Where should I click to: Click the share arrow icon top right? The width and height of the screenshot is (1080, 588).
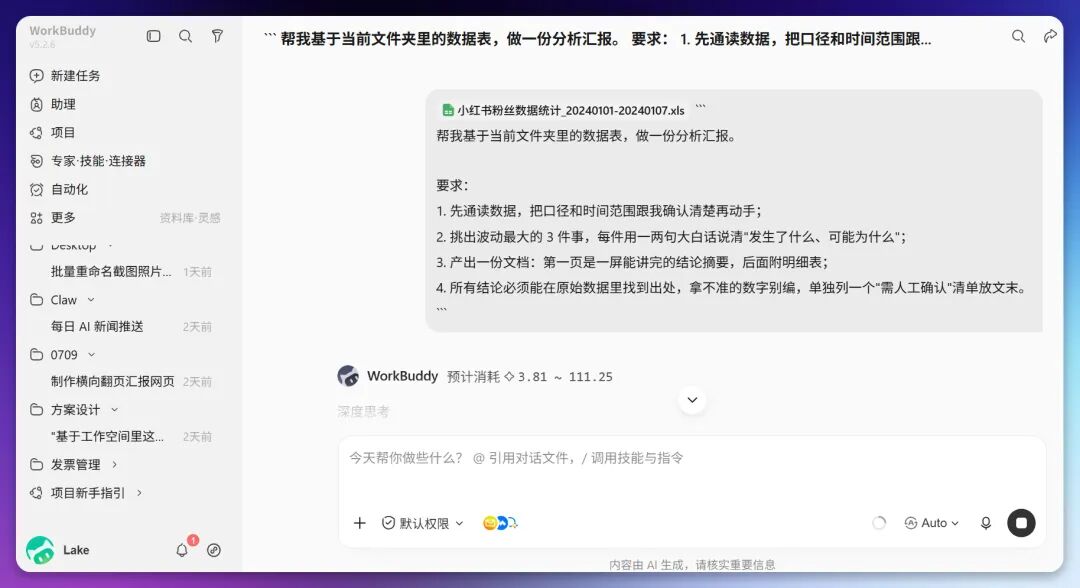1050,36
